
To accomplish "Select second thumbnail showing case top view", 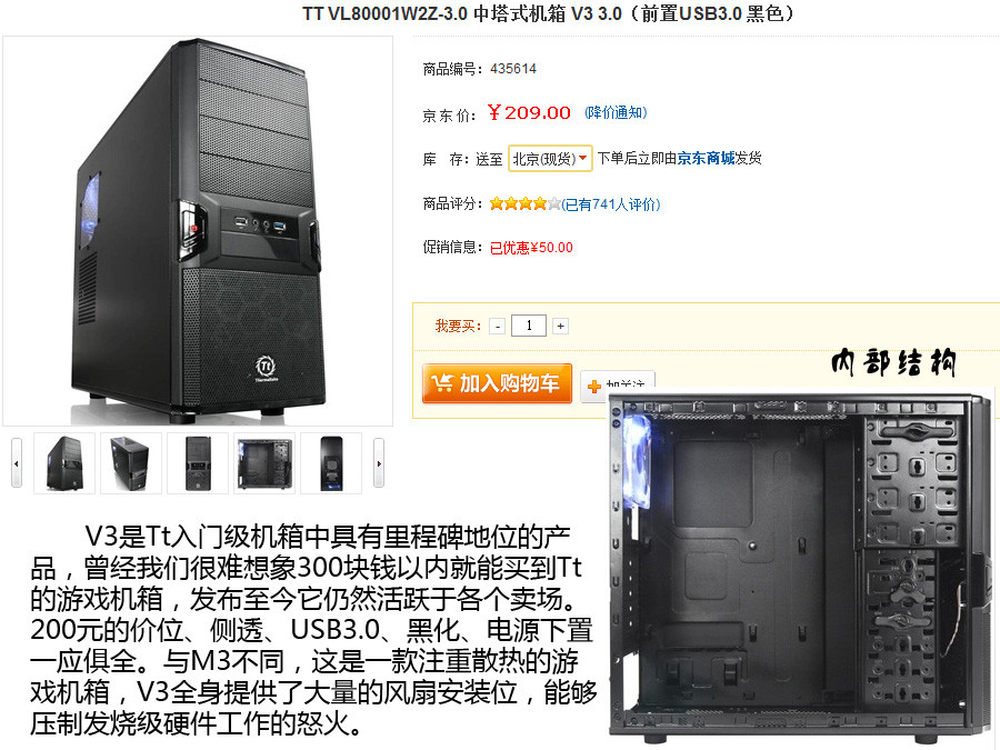I will click(131, 463).
